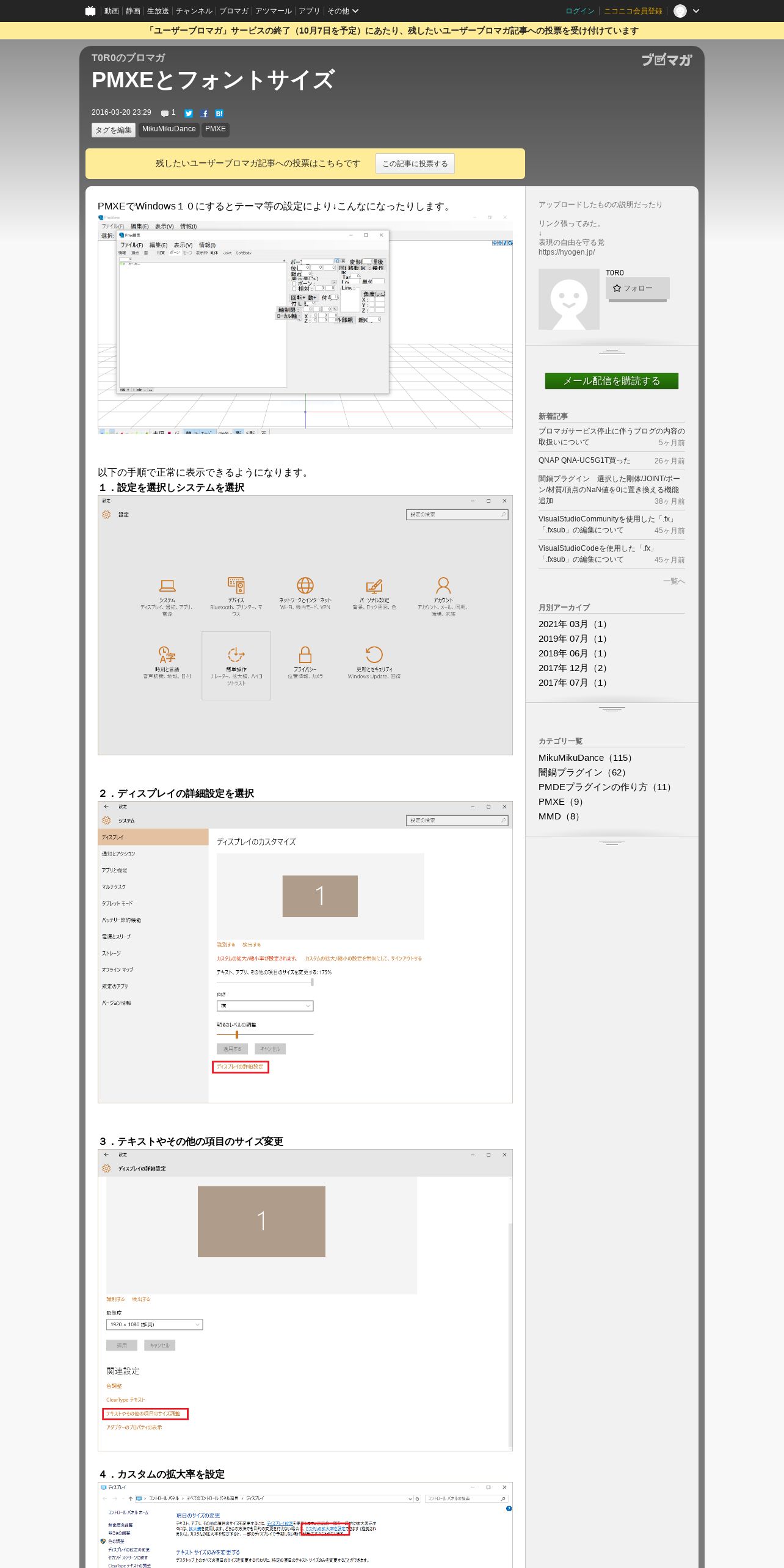This screenshot has height=1568, width=784.
Task: Click the PMXEとフォントサイズ article title
Action: tap(213, 80)
